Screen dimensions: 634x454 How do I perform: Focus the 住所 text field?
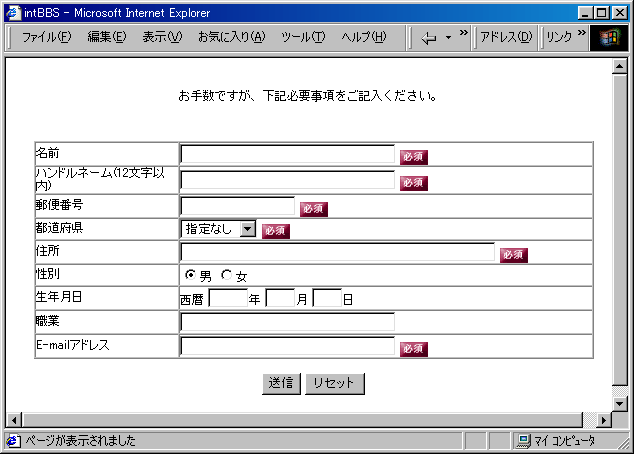tap(338, 252)
